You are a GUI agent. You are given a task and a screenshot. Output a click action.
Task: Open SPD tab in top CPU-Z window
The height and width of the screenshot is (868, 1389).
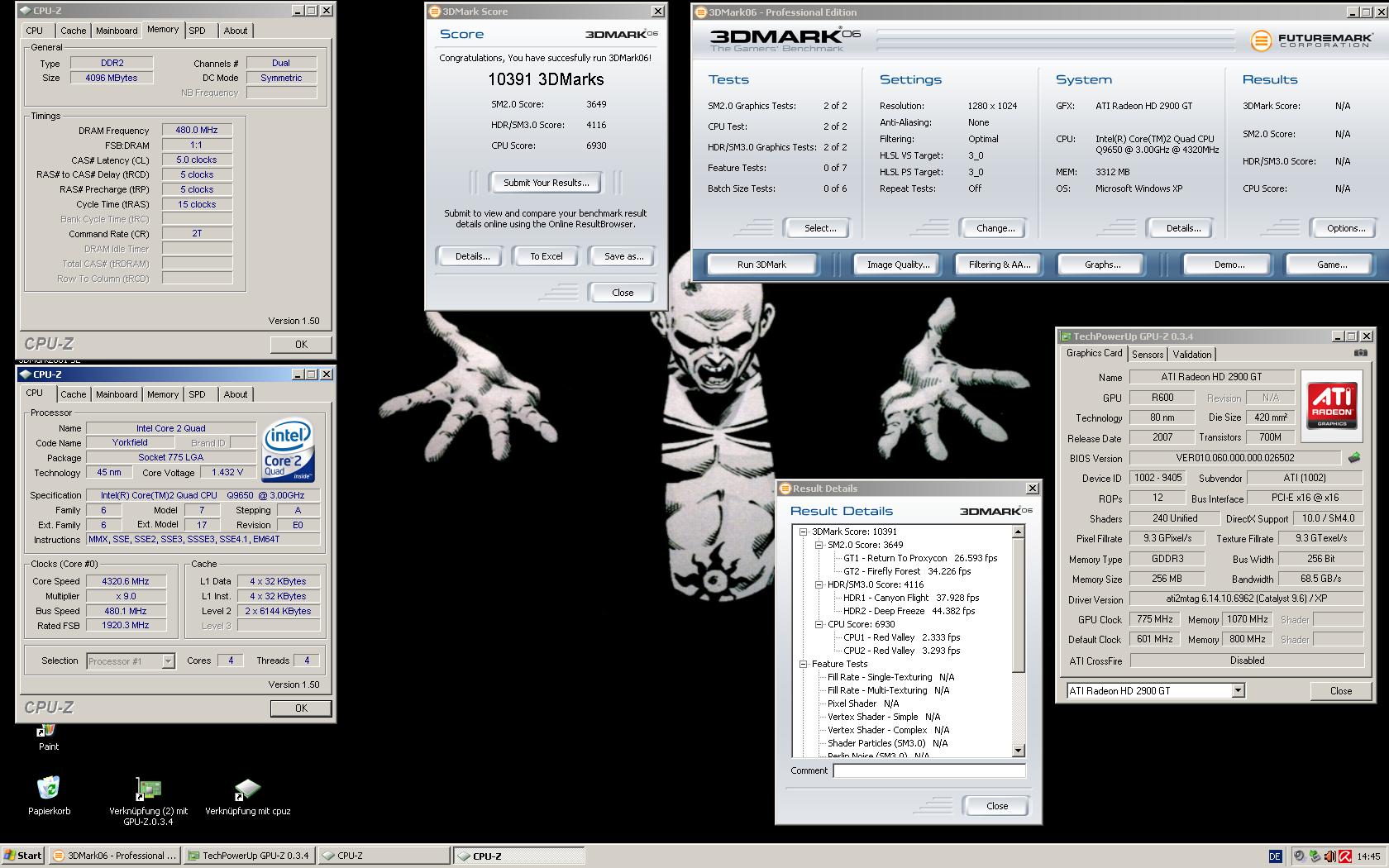pos(197,31)
